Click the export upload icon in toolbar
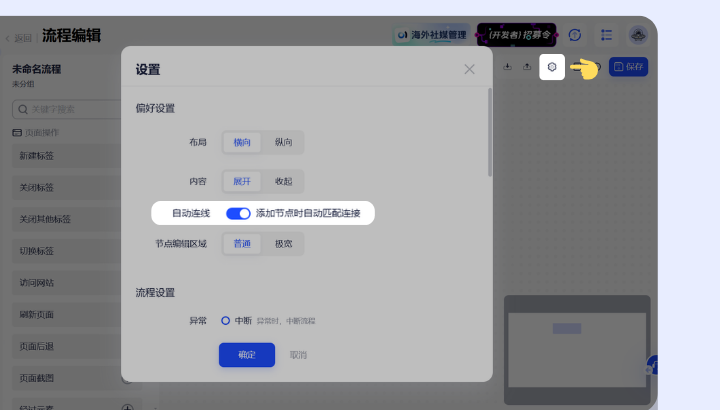The height and width of the screenshot is (410, 720). pyautogui.click(x=527, y=67)
